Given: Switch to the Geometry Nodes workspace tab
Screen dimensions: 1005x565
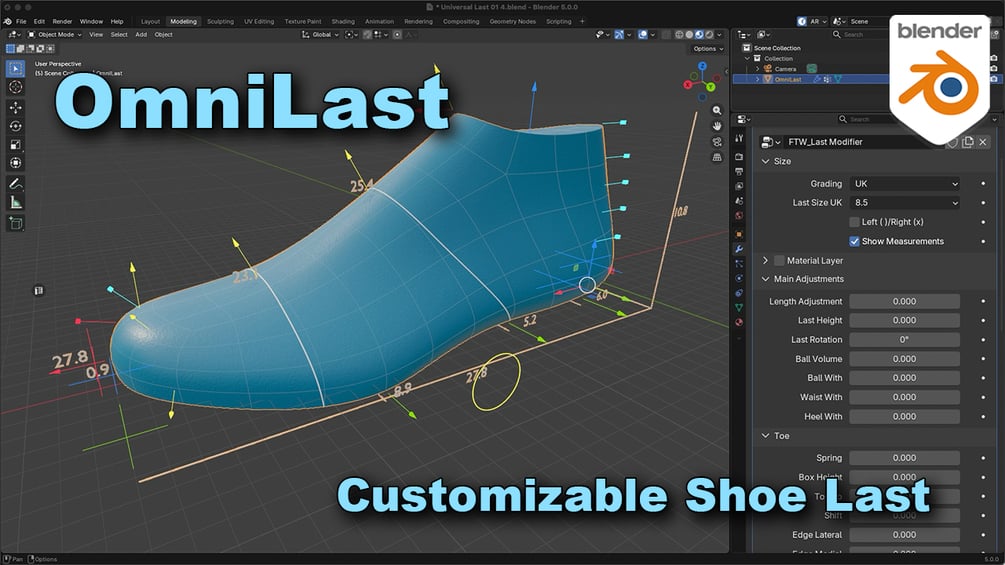Looking at the screenshot, I should point(513,21).
